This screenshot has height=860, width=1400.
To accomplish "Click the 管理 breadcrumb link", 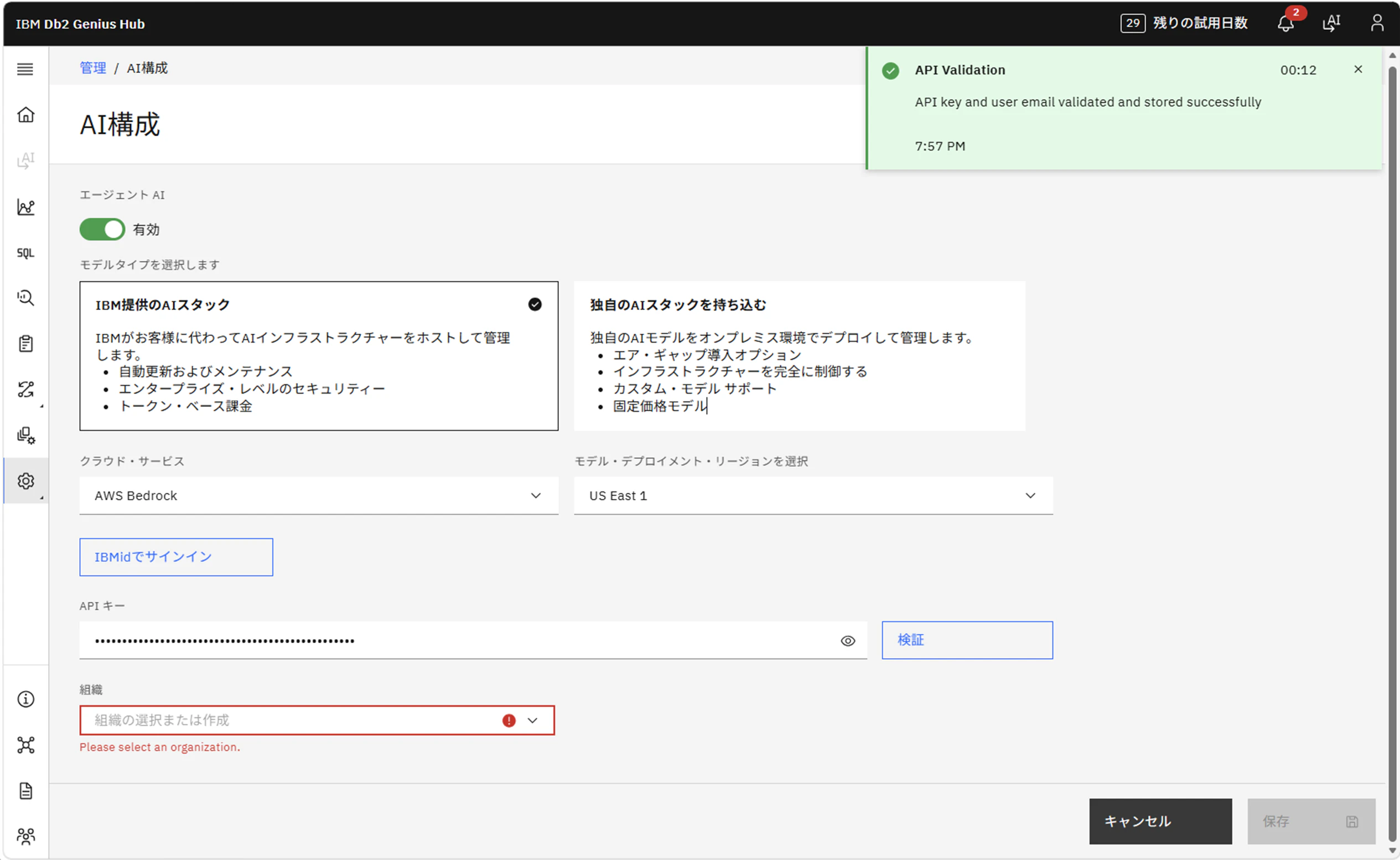I will 93,68.
